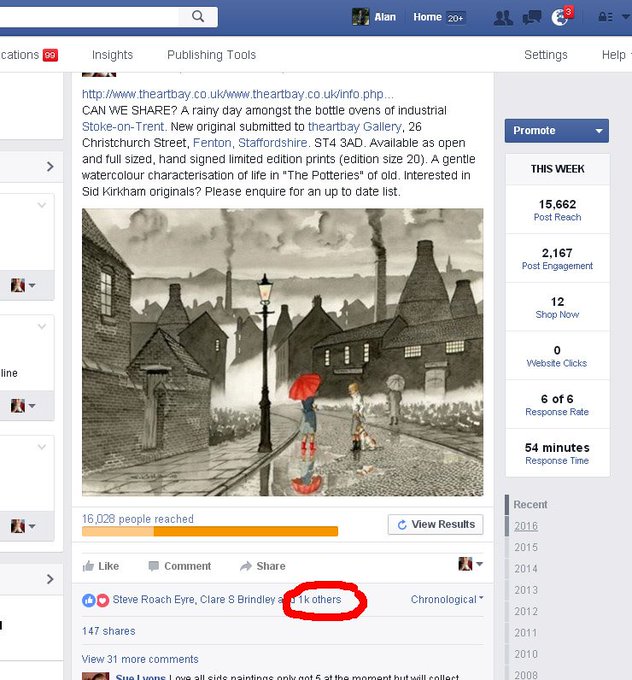The height and width of the screenshot is (680, 632).
Task: Go to Home in the top bar
Action: (x=439, y=17)
